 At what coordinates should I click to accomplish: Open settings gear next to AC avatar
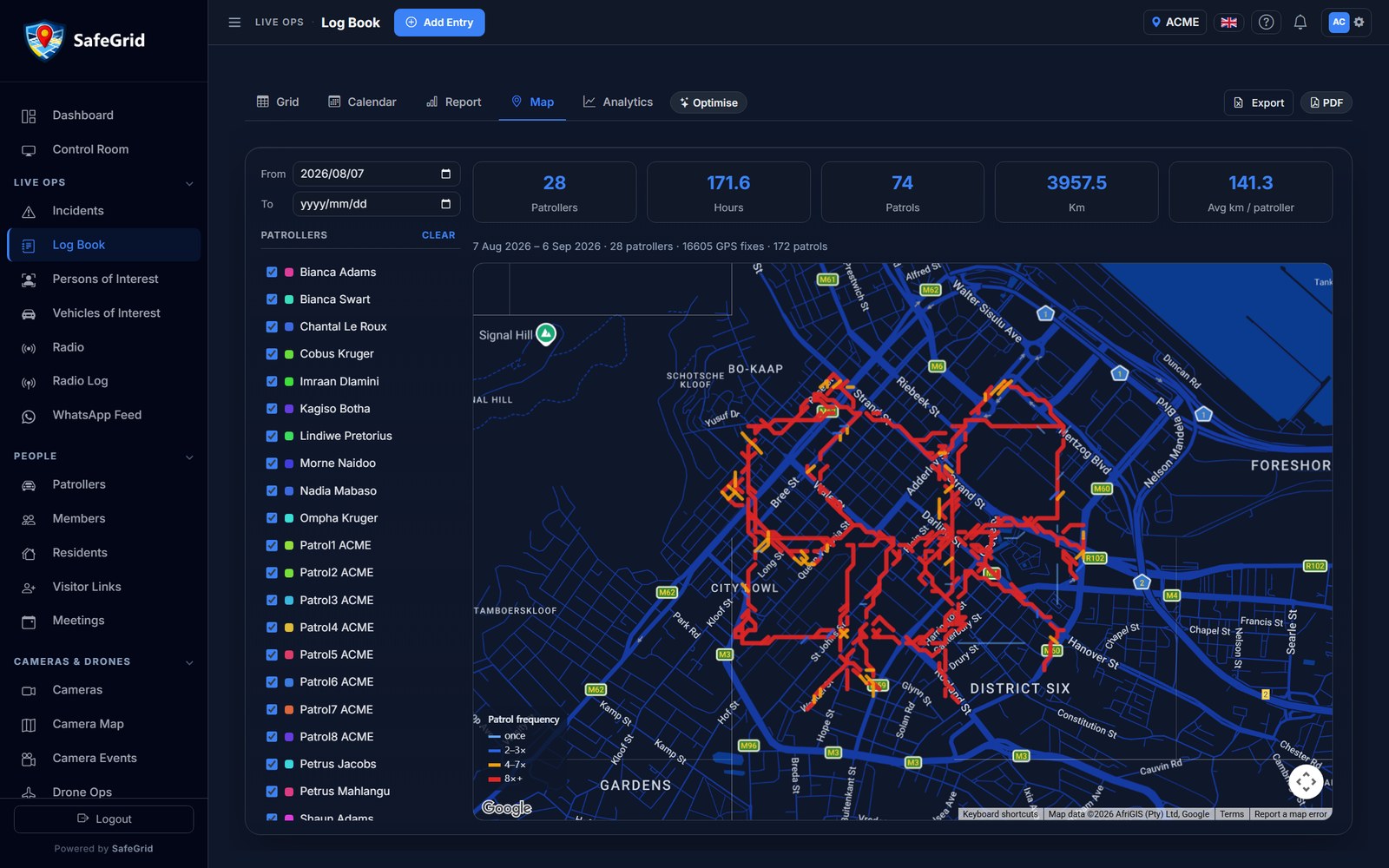[1359, 23]
